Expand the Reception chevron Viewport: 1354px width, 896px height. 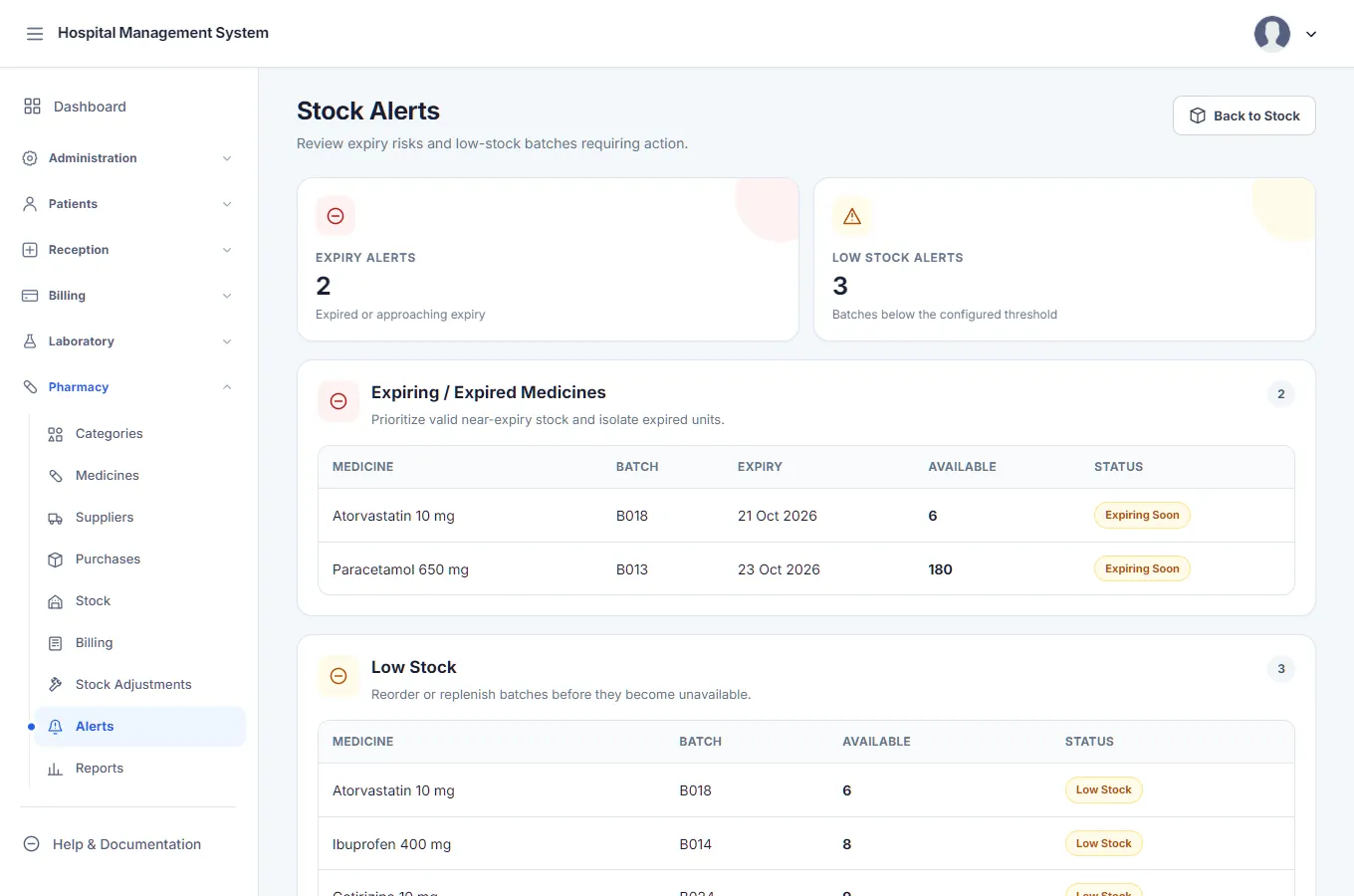227,250
